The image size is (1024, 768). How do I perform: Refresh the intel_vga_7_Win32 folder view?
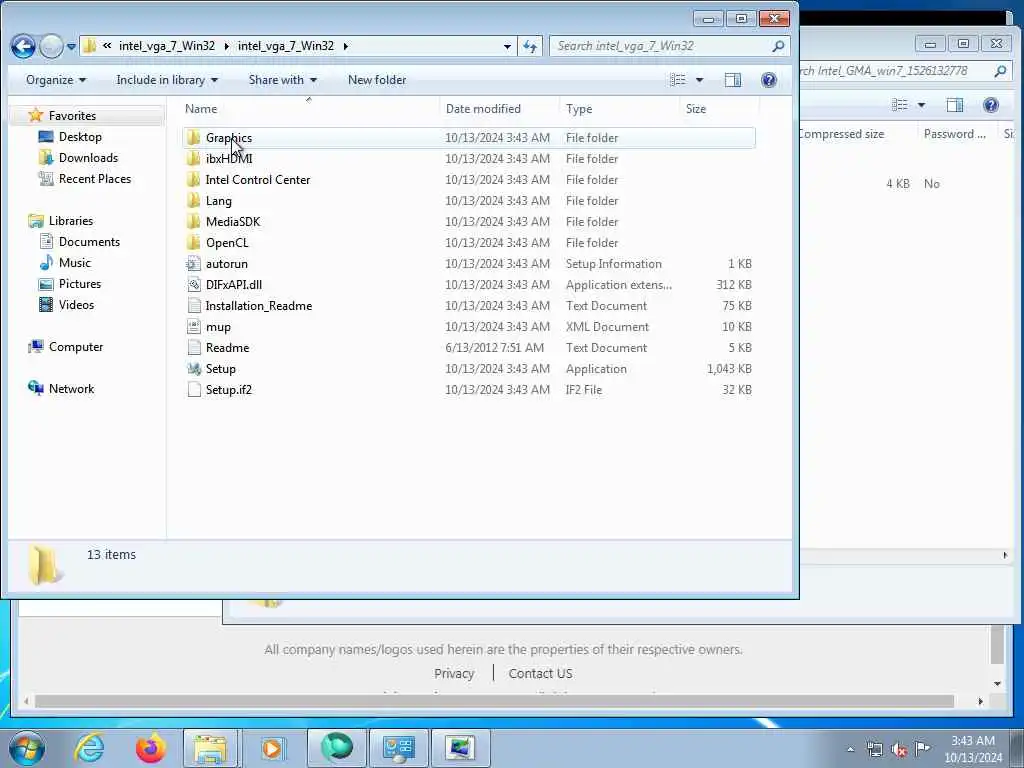click(530, 46)
